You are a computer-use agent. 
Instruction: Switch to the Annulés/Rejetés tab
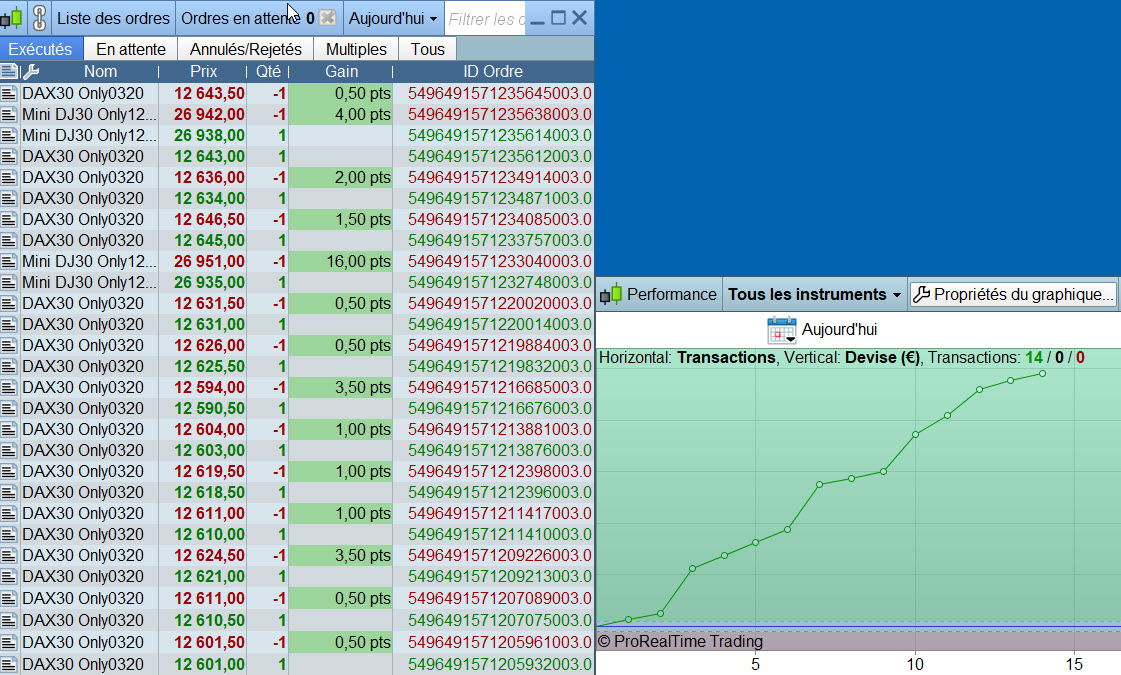tap(246, 49)
